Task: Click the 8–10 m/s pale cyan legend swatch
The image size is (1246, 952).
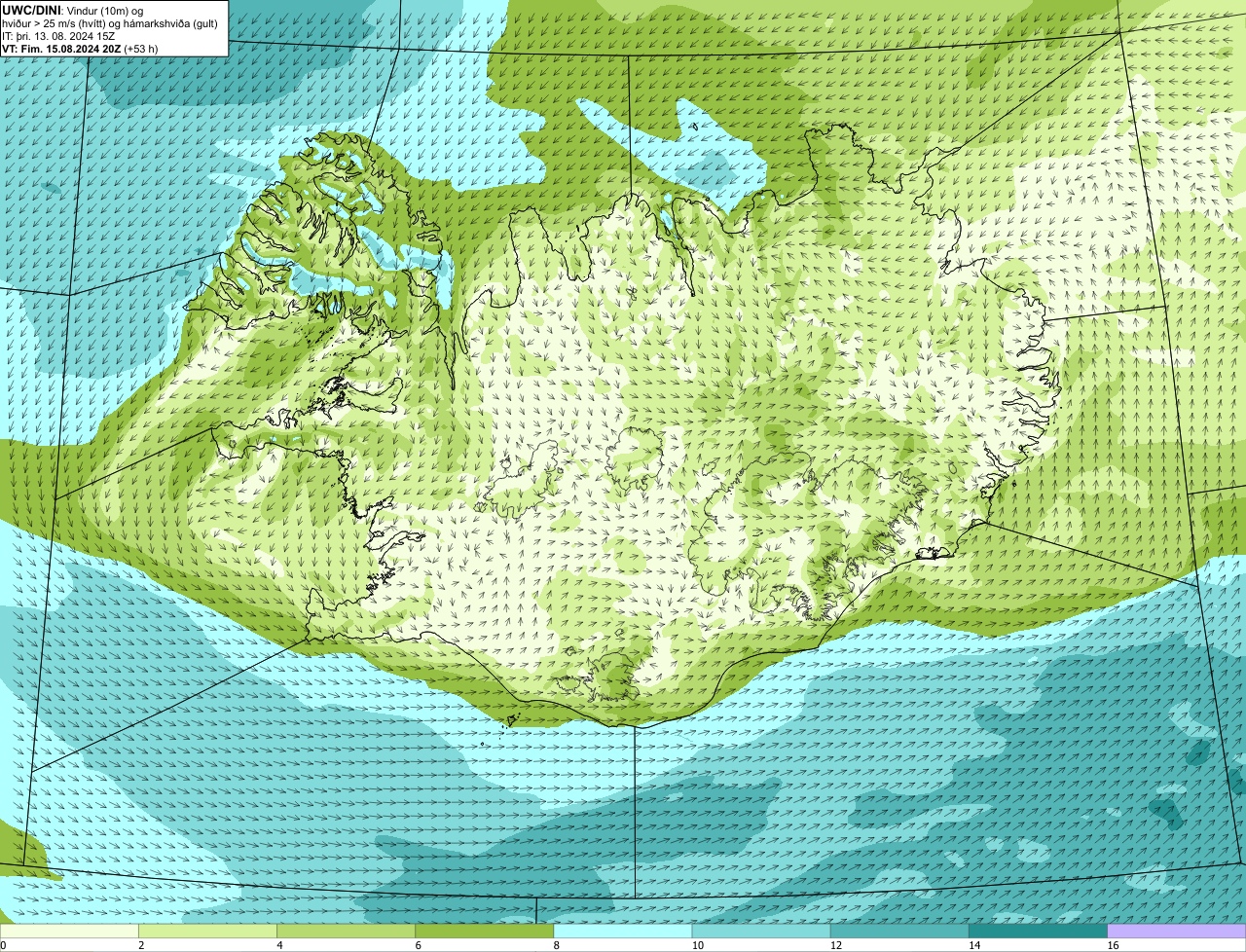Action: (623, 931)
